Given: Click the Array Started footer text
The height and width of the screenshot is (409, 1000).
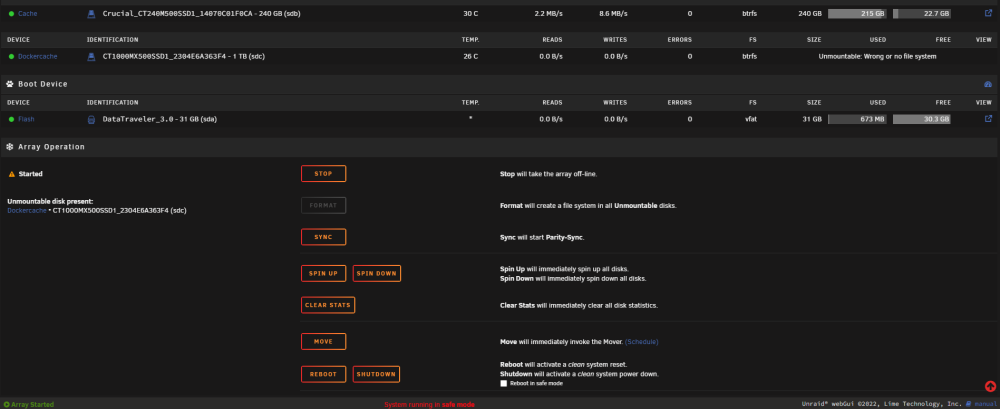Looking at the screenshot, I should [33, 405].
